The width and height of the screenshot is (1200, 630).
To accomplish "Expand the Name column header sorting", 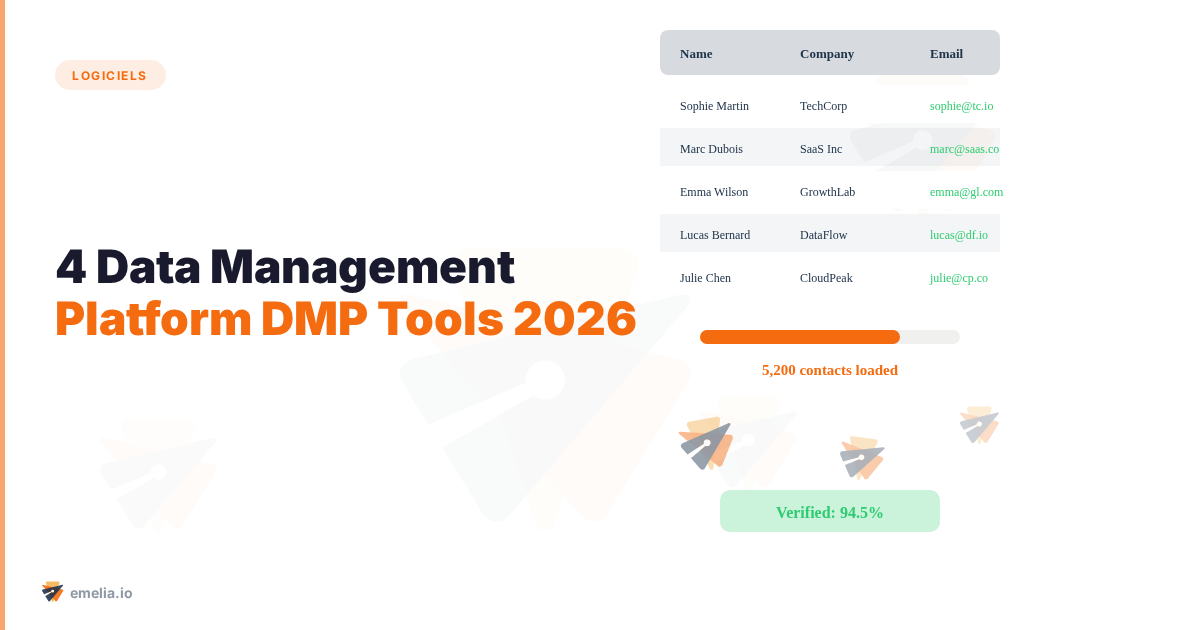I will pyautogui.click(x=696, y=53).
